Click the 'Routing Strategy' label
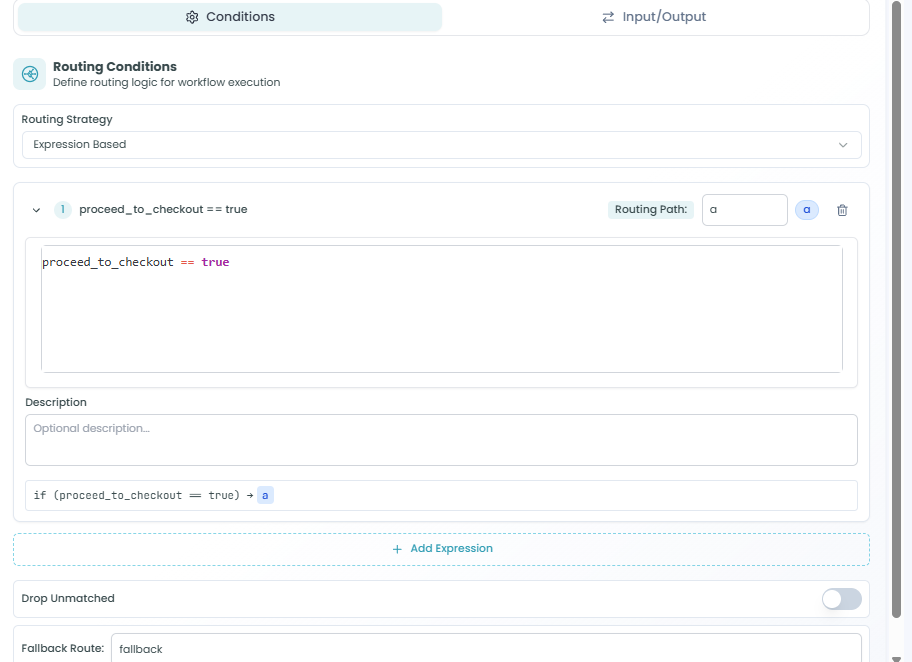 pos(67,119)
